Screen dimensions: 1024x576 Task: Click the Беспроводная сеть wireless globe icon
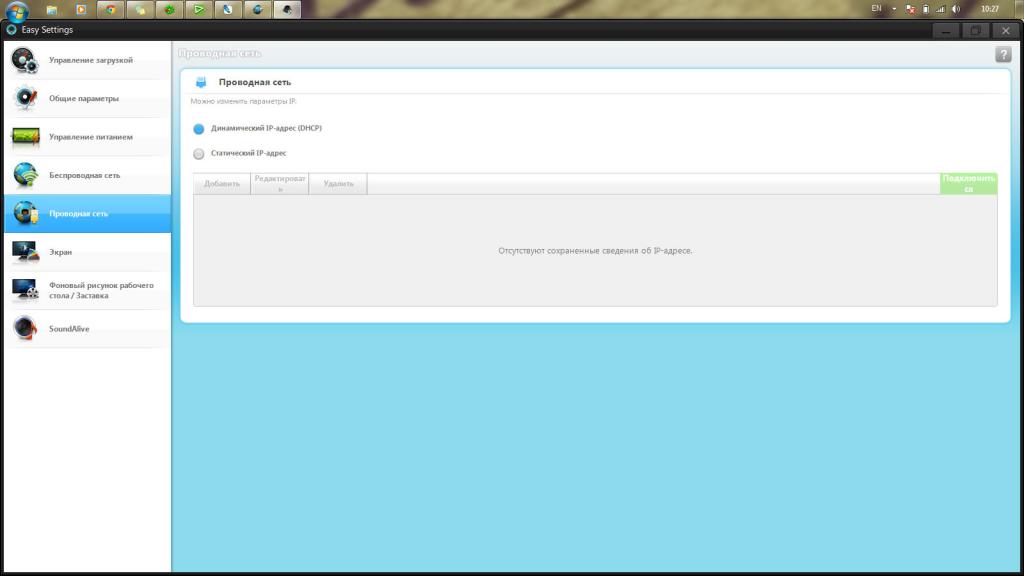(x=25, y=175)
